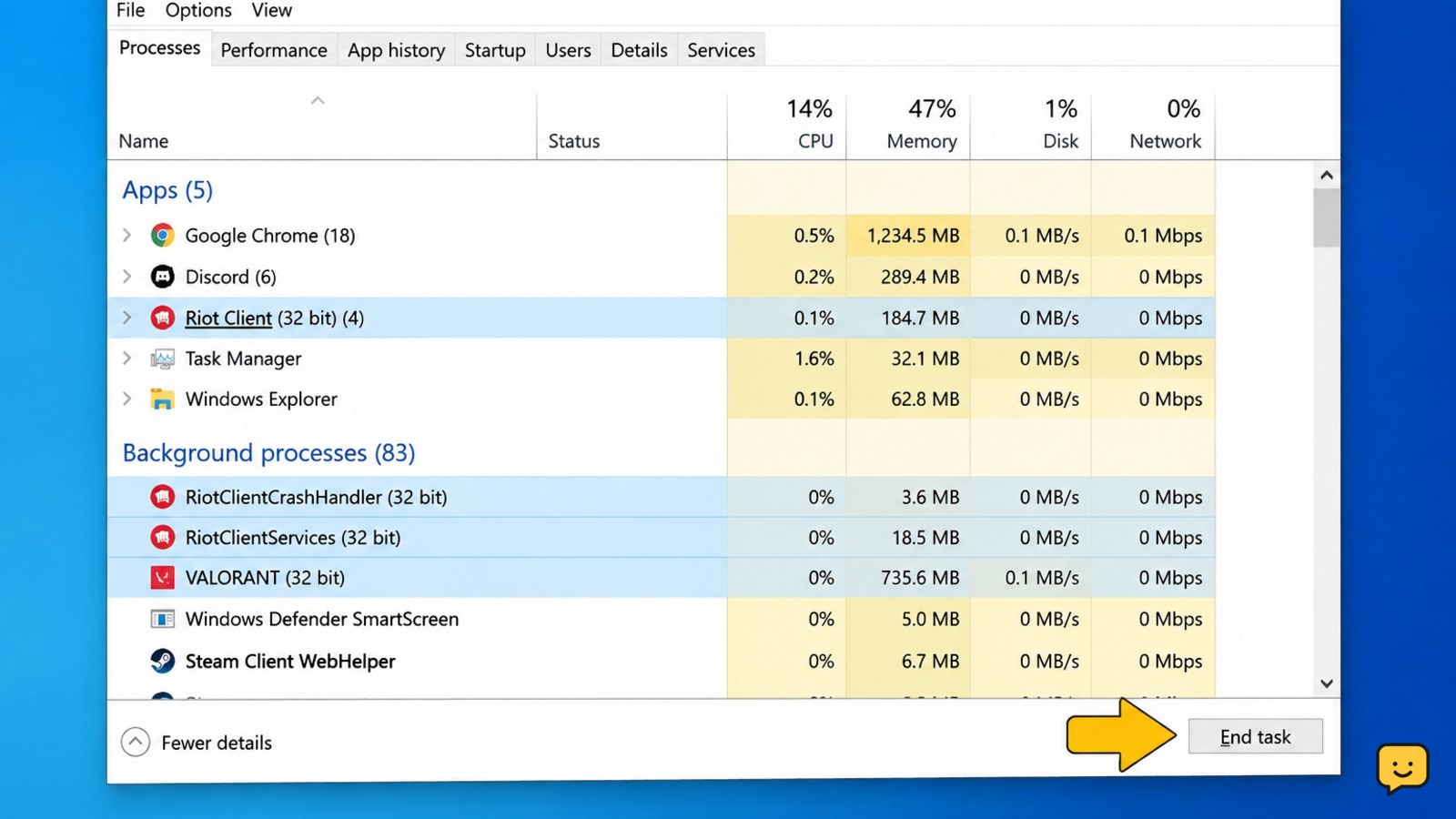Expand the Google Chrome process group
Viewport: 1456px width, 819px height.
coord(127,236)
